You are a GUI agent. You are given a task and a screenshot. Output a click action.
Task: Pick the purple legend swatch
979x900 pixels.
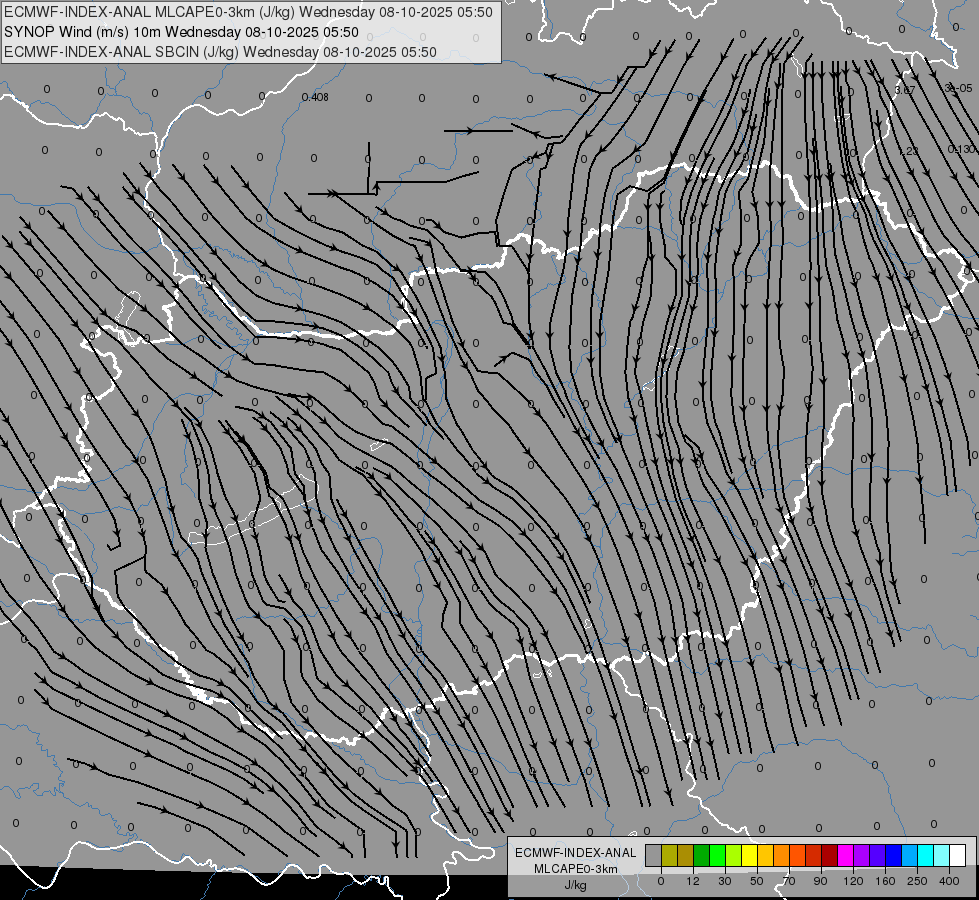(862, 856)
